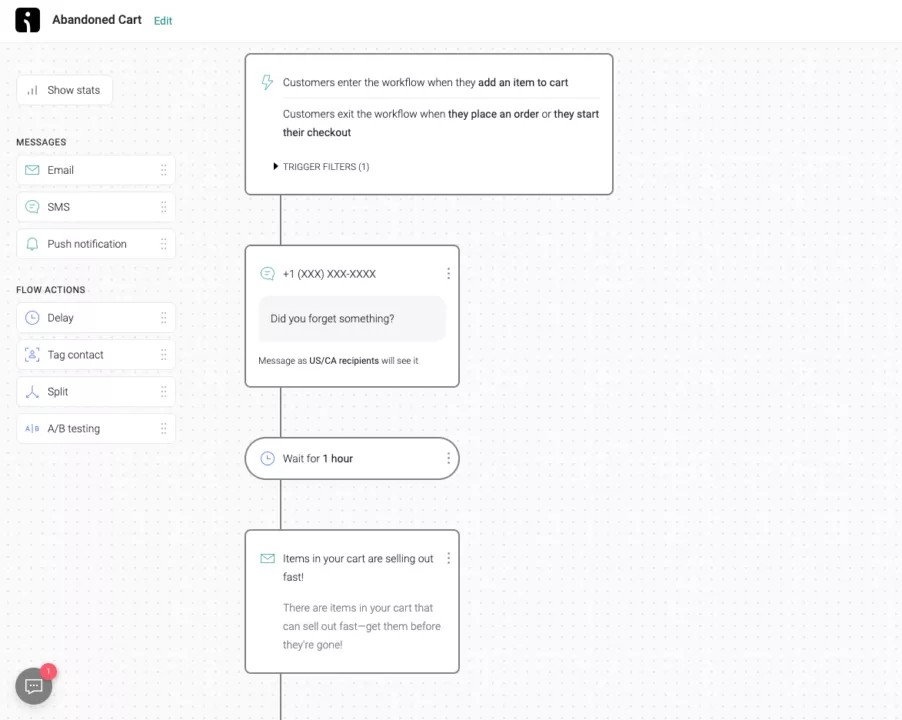902x720 pixels.
Task: Click the Split branch icon
Action: pyautogui.click(x=32, y=392)
